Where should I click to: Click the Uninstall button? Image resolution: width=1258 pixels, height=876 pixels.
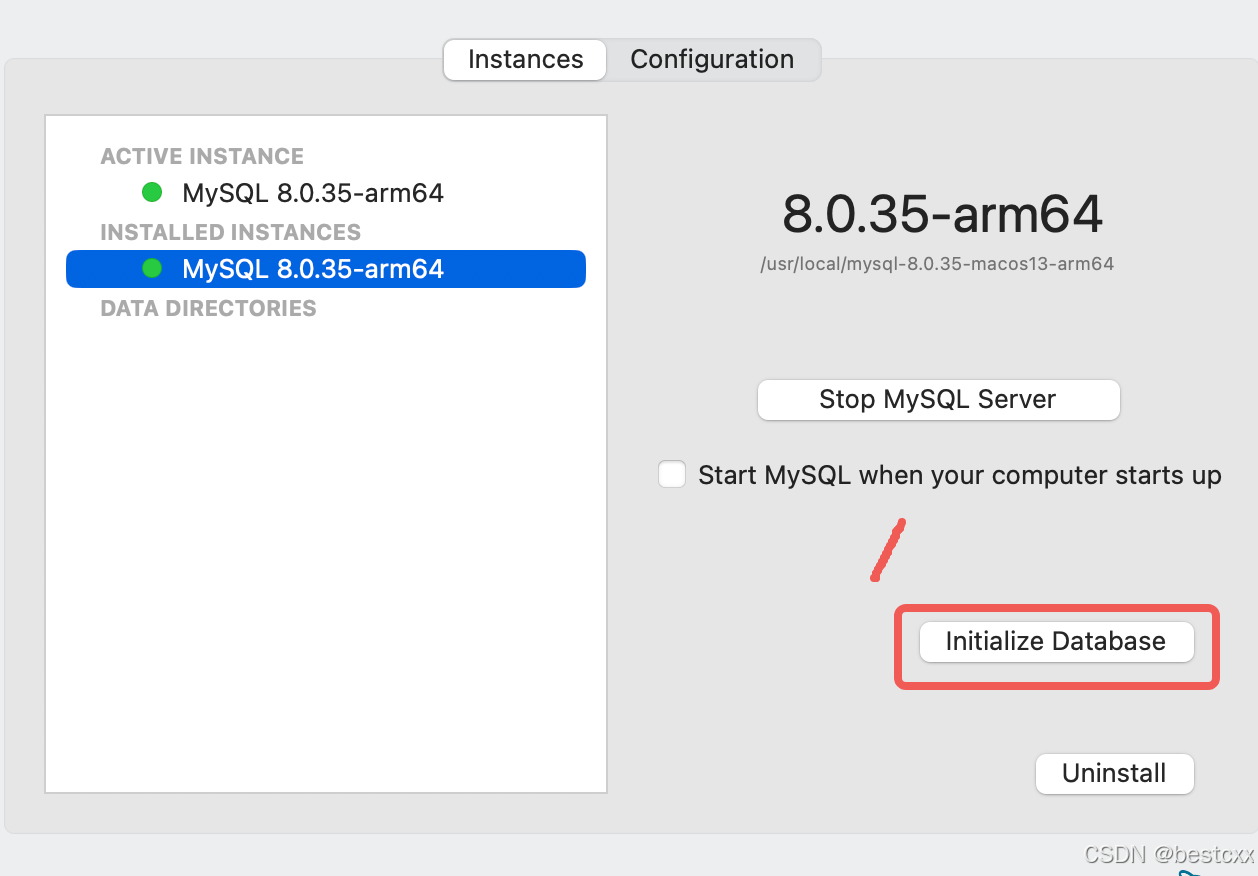pos(1114,773)
